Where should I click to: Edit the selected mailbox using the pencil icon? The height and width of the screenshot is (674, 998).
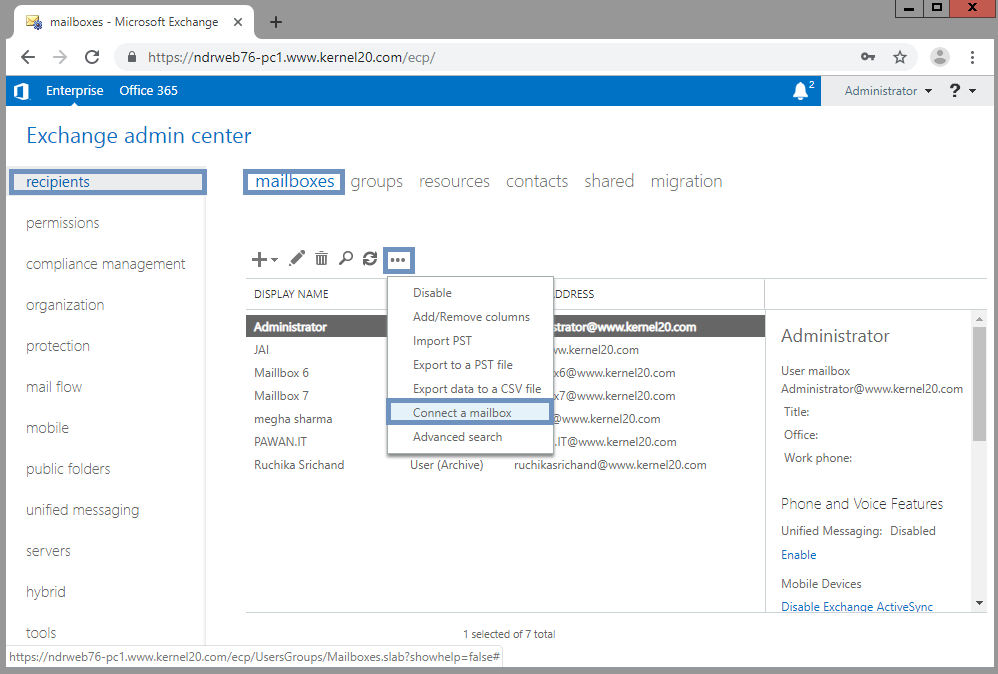[296, 258]
